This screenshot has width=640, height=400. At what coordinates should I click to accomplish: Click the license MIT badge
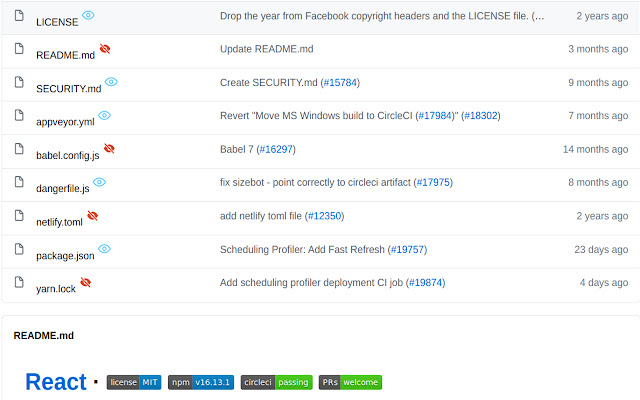pyautogui.click(x=134, y=382)
